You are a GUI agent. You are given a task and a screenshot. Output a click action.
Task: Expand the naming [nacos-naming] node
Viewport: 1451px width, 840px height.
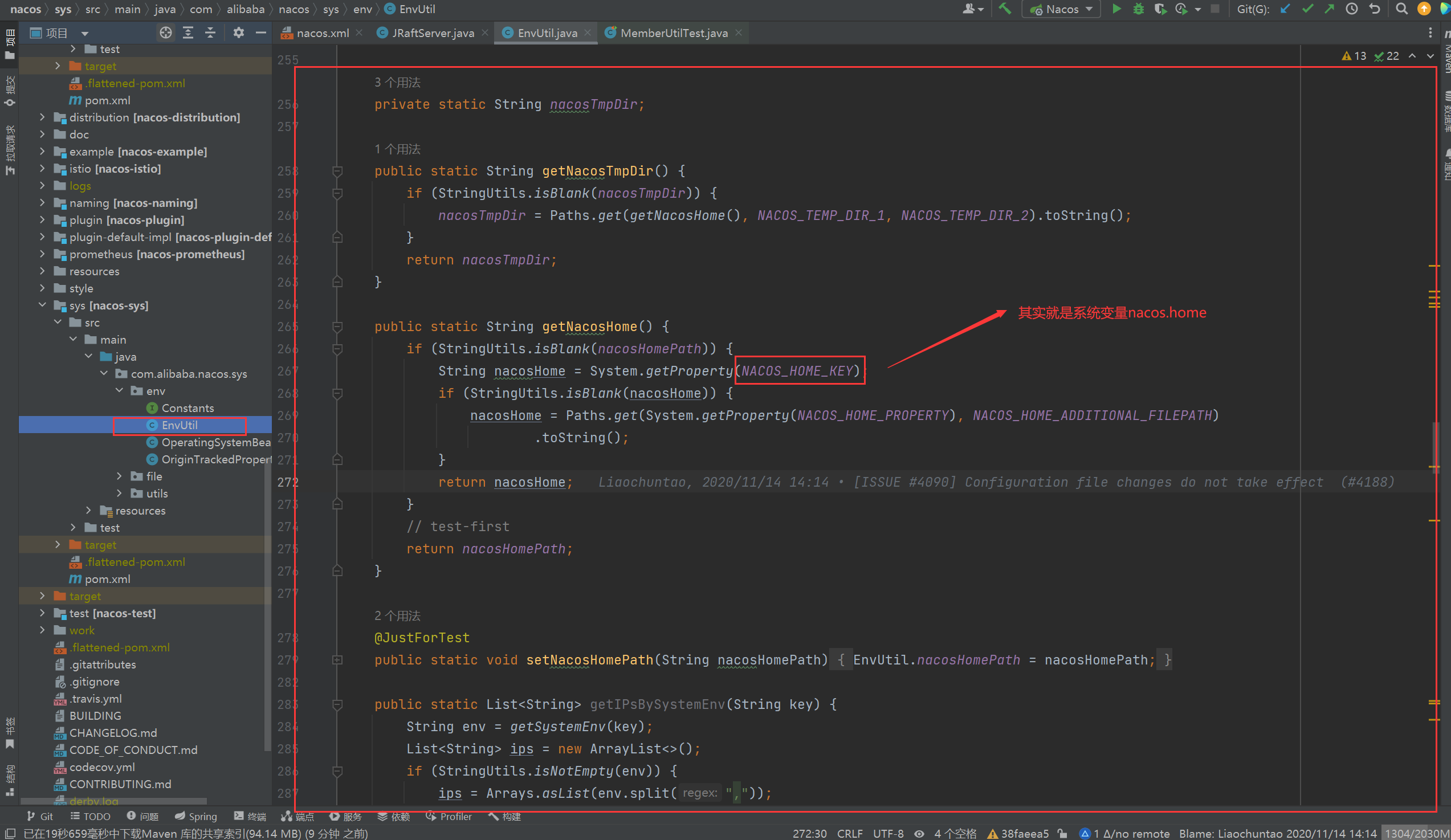43,203
